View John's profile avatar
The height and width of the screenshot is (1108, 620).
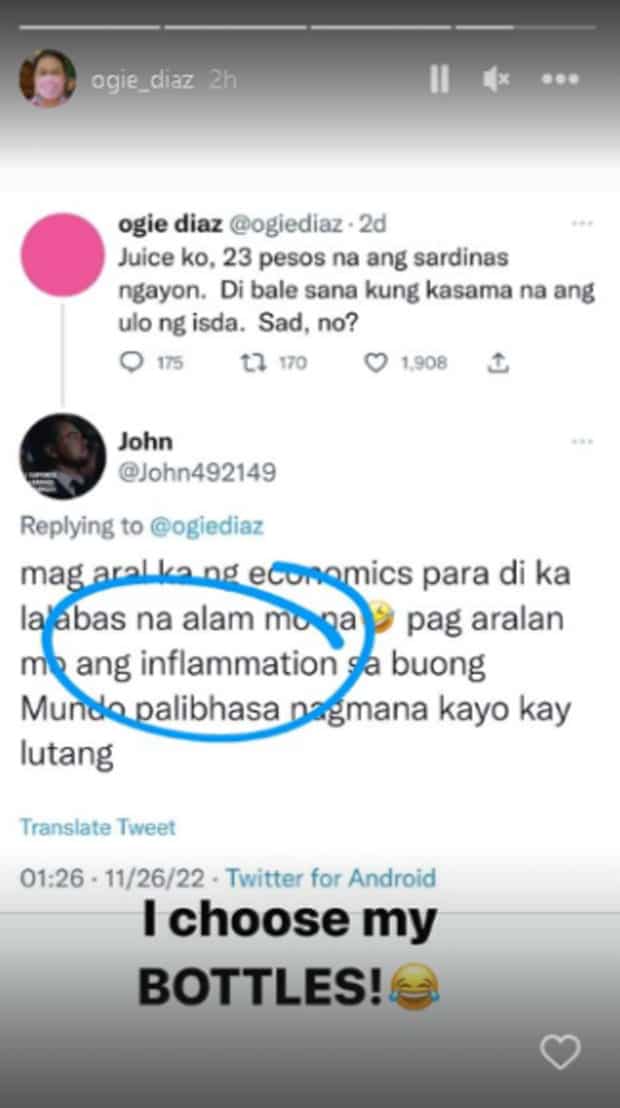pos(63,456)
